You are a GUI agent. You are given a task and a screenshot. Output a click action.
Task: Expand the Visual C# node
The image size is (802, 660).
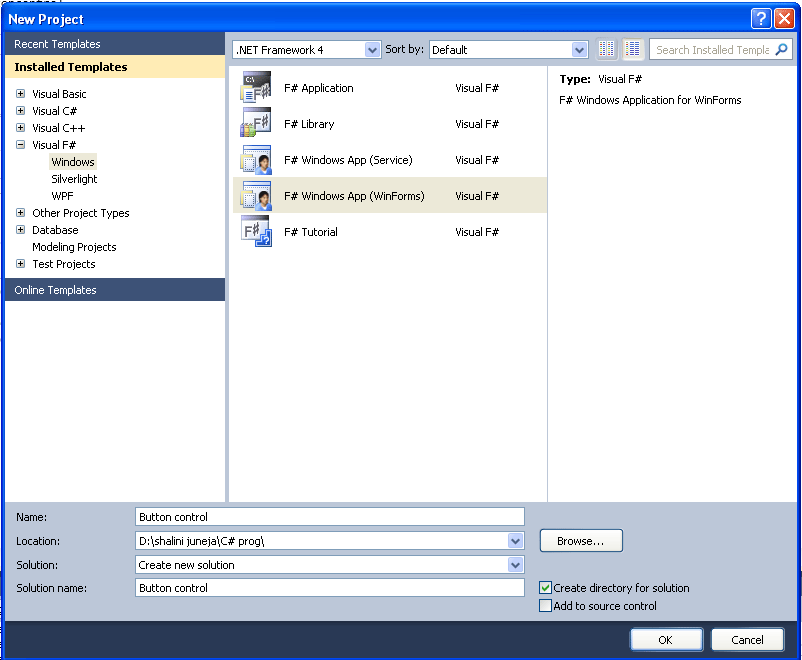click(x=20, y=110)
